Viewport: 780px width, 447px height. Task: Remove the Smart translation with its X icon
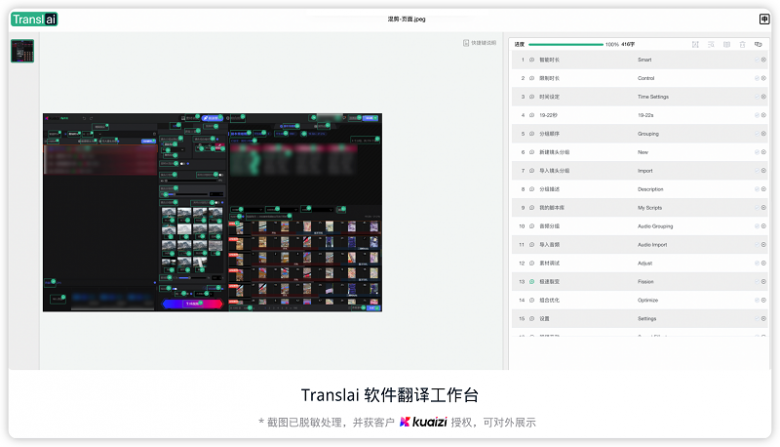763,60
